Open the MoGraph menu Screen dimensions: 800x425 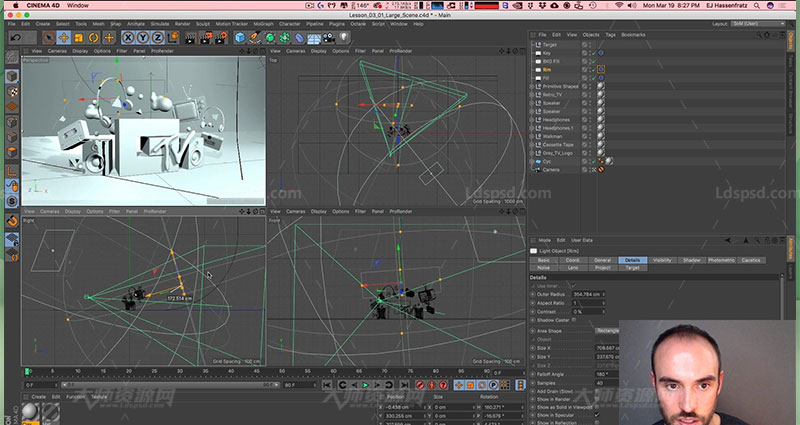[263, 24]
